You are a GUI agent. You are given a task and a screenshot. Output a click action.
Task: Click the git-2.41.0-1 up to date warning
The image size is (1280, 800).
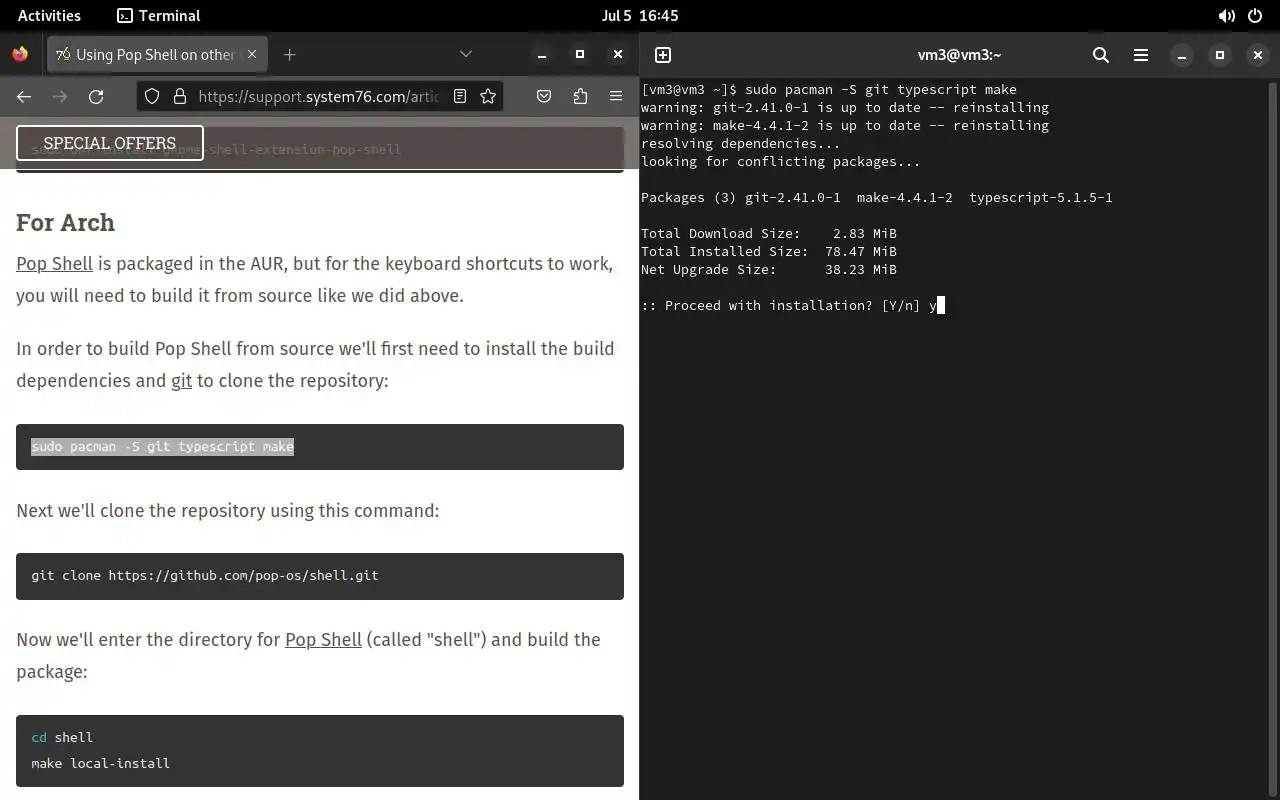845,107
